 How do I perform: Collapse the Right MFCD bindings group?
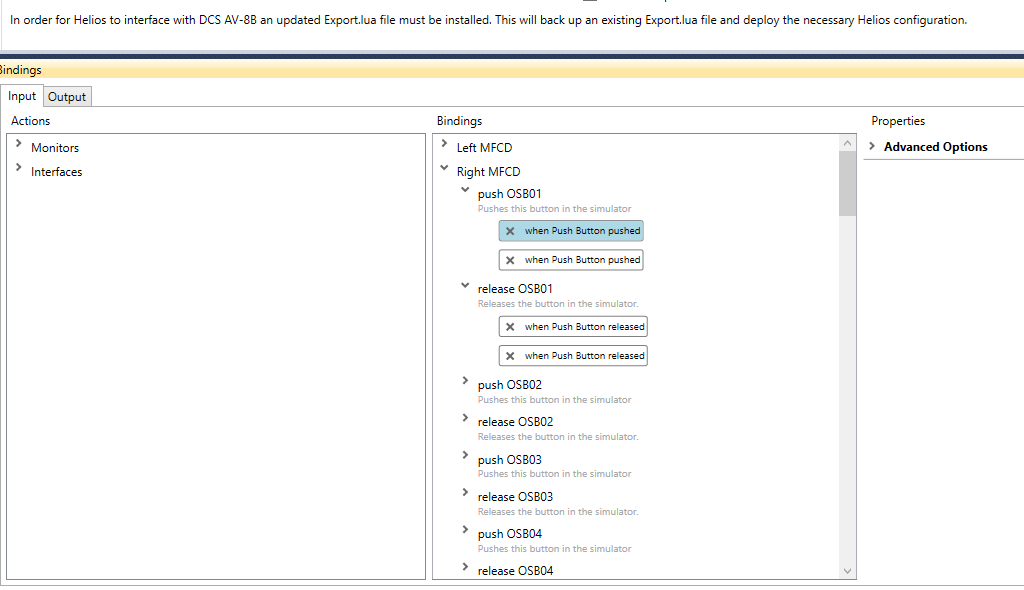444,168
